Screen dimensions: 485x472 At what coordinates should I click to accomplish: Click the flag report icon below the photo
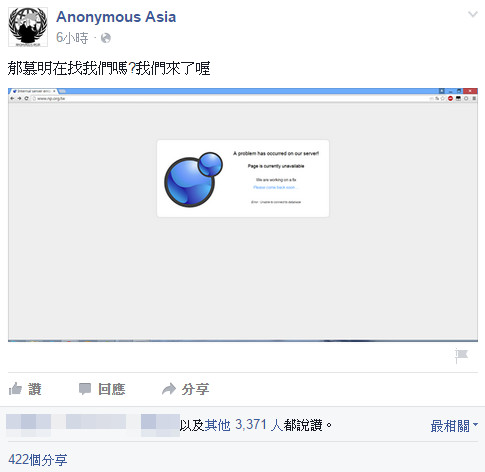pos(462,356)
